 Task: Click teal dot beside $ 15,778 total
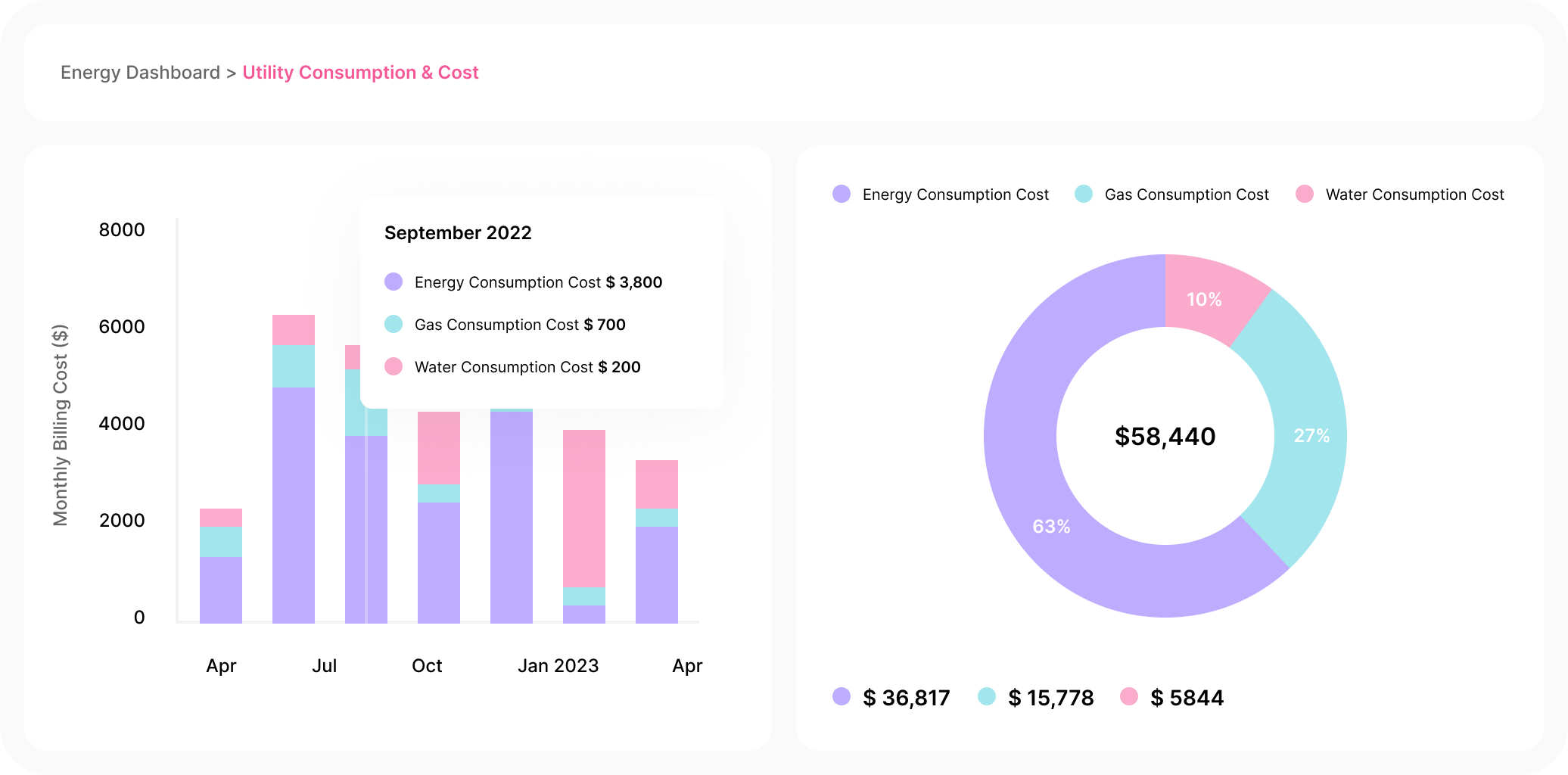point(987,696)
